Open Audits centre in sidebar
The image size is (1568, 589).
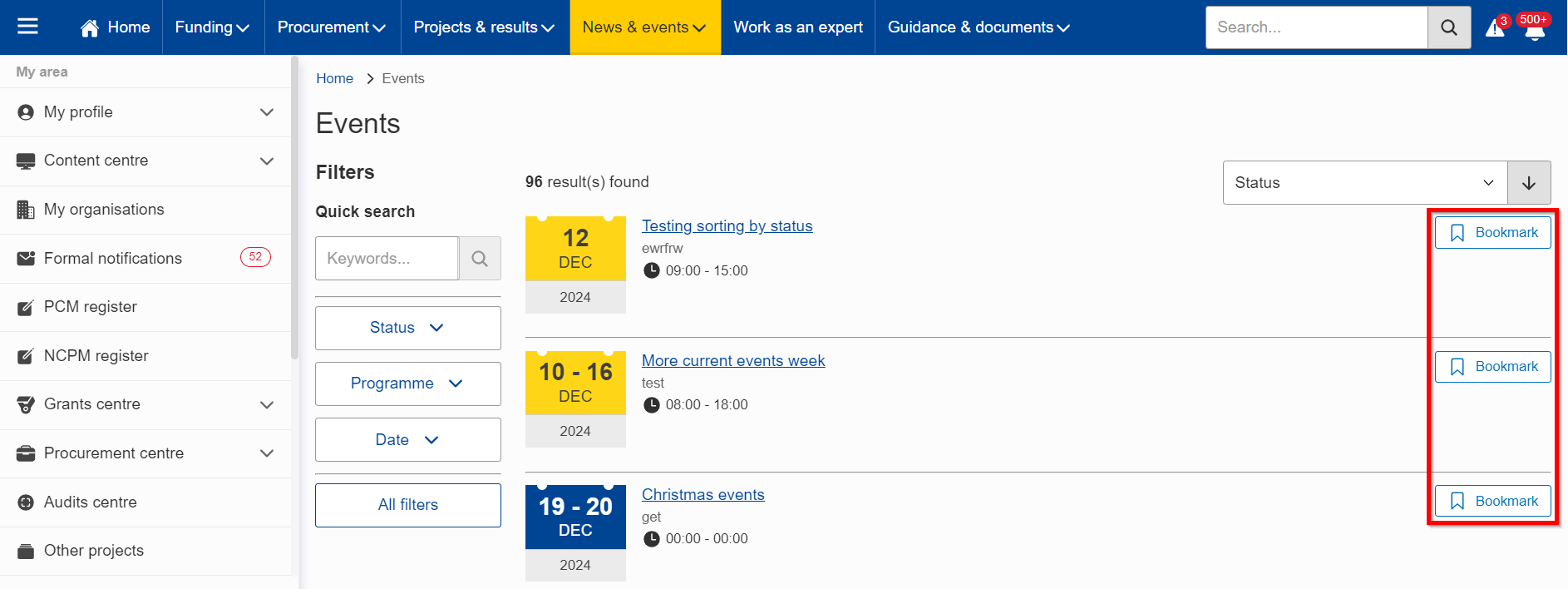click(145, 502)
